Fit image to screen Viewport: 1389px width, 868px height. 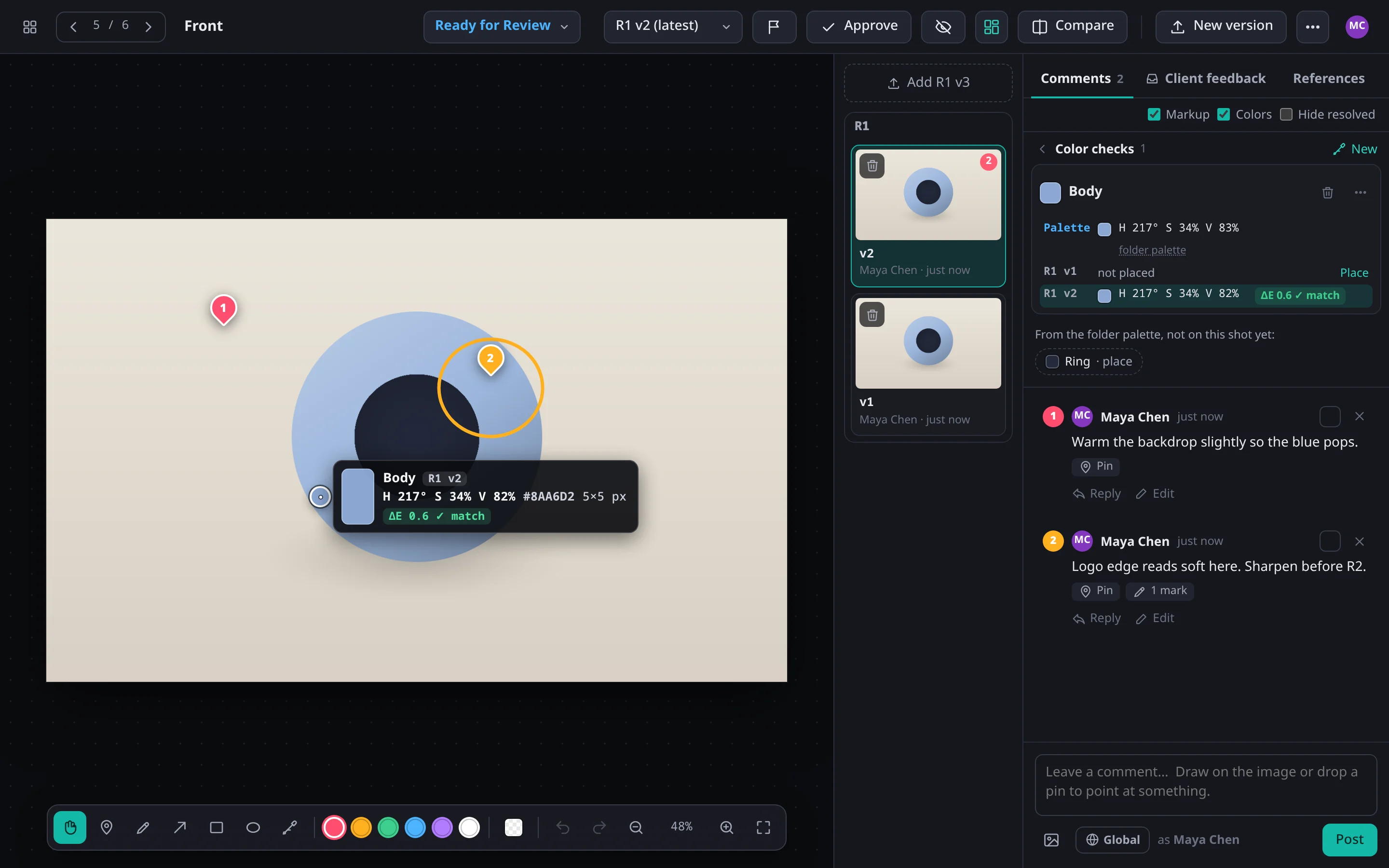(x=763, y=827)
